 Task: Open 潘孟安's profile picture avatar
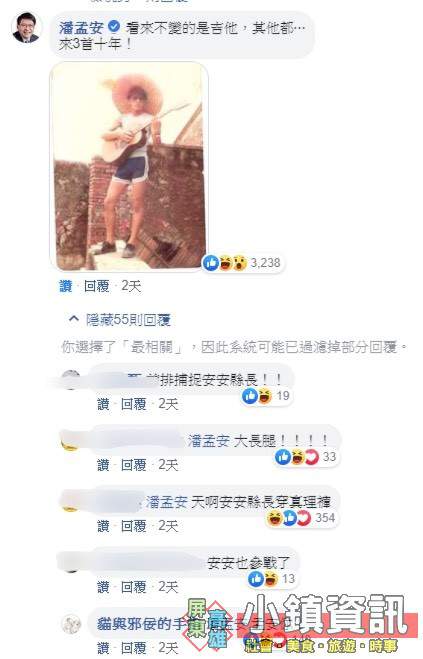pyautogui.click(x=27, y=28)
